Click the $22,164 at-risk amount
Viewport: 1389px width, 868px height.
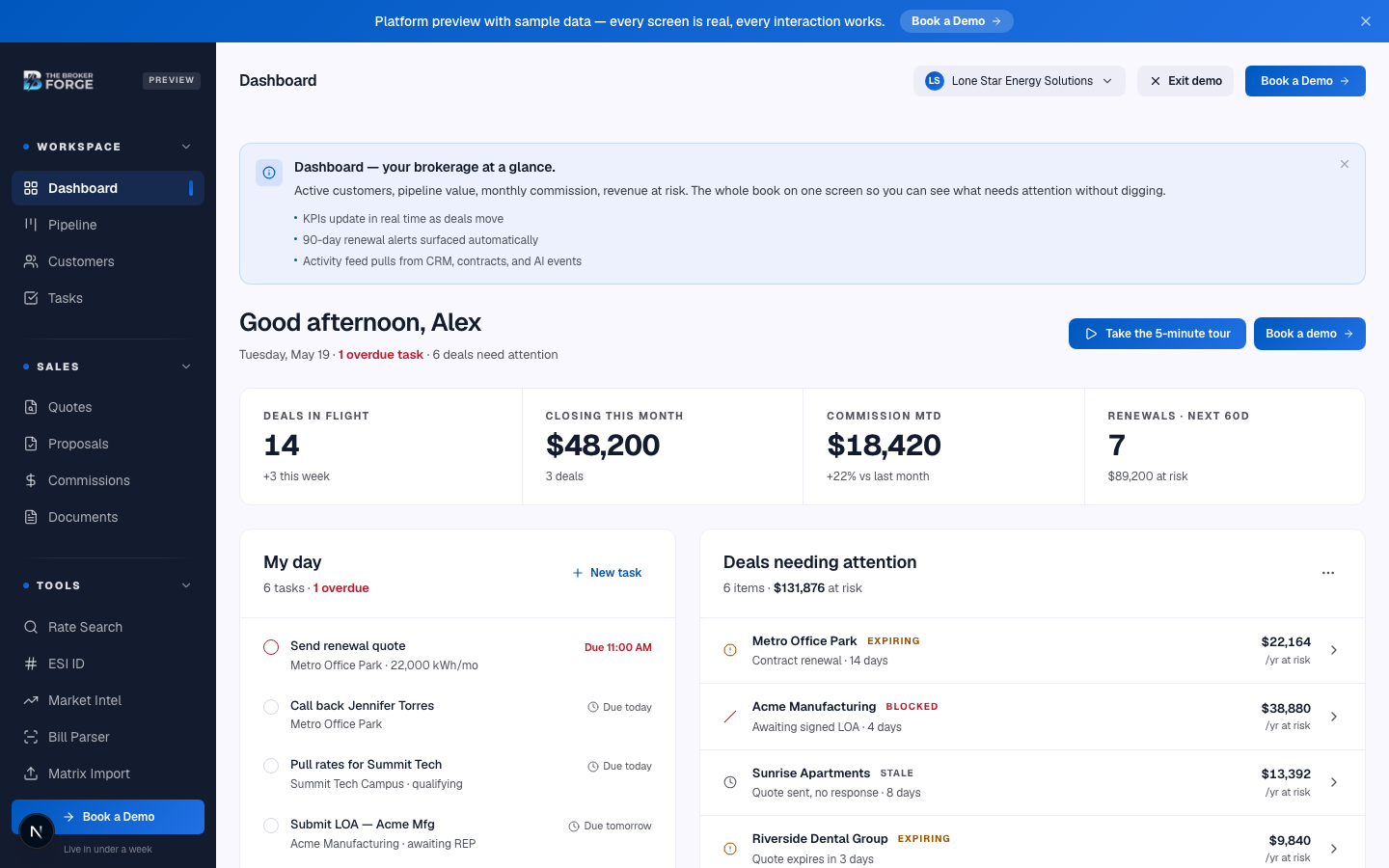tap(1286, 641)
